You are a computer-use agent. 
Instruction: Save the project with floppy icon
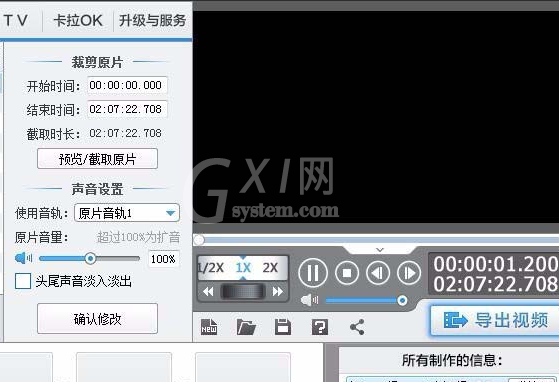[283, 327]
